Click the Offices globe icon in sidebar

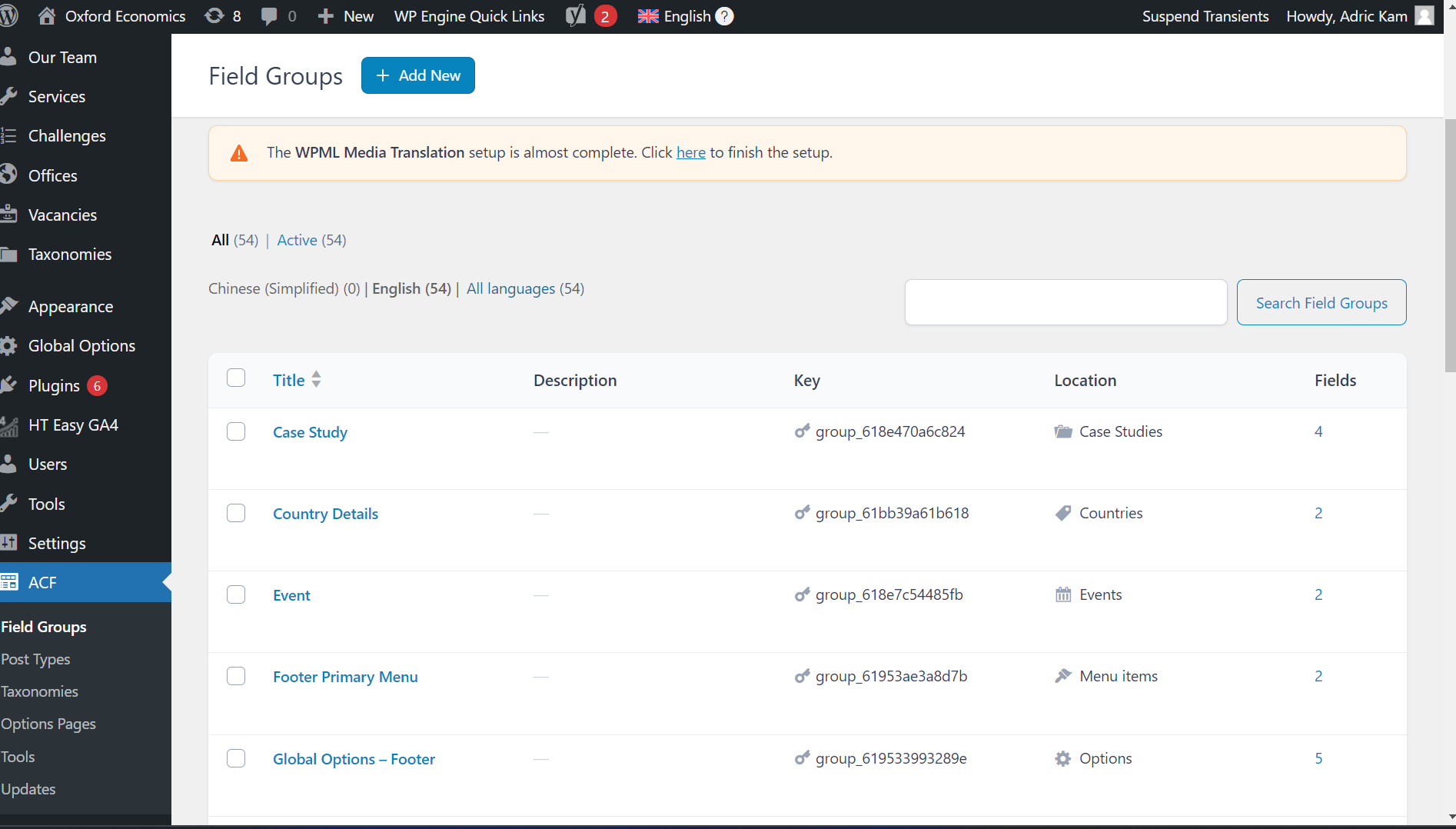(x=8, y=175)
